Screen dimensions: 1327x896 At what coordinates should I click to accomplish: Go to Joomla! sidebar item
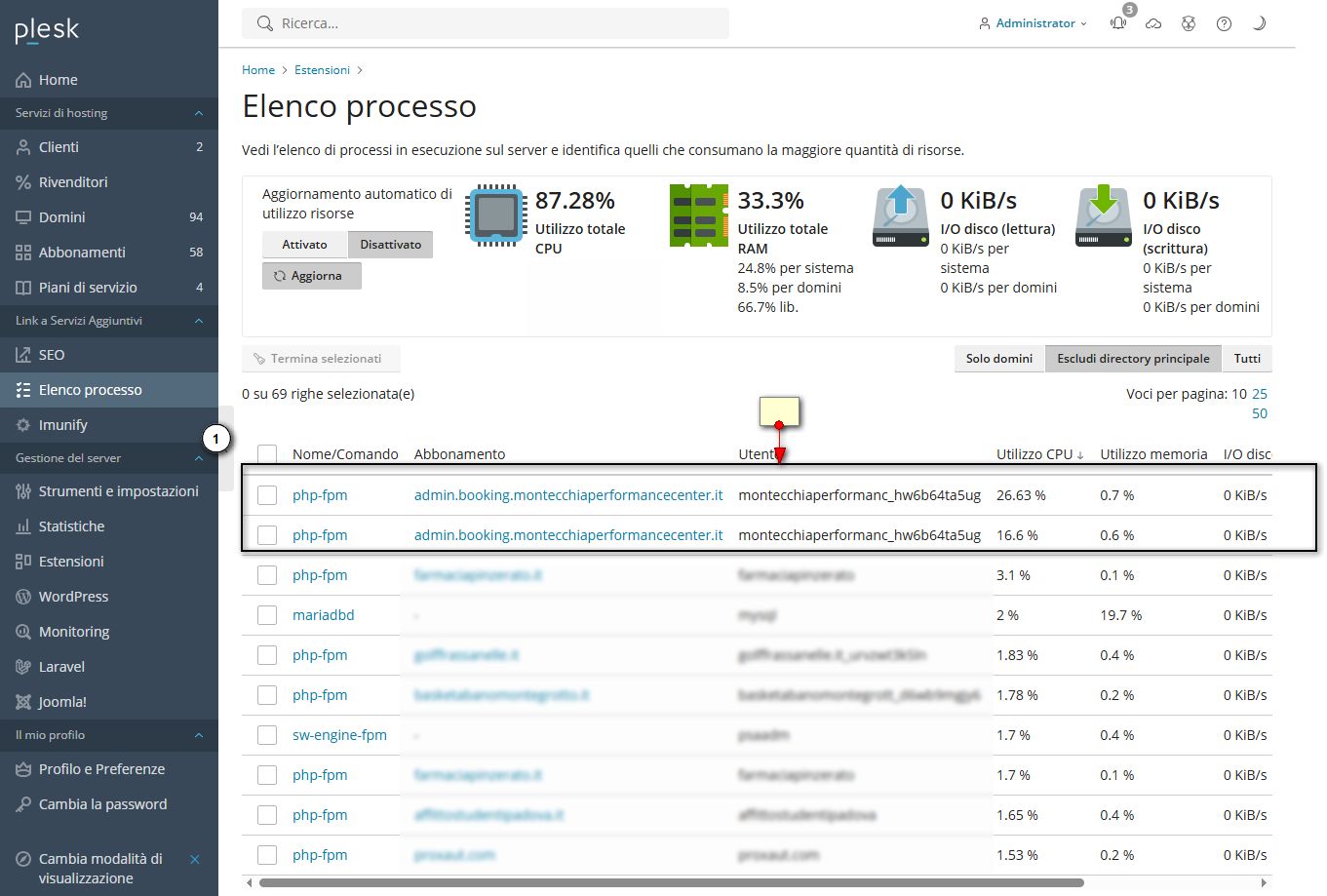pos(62,702)
